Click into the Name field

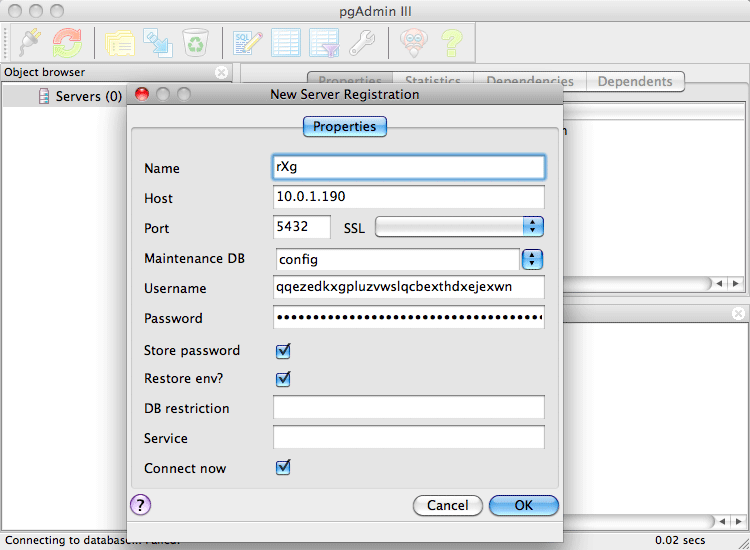click(x=408, y=167)
